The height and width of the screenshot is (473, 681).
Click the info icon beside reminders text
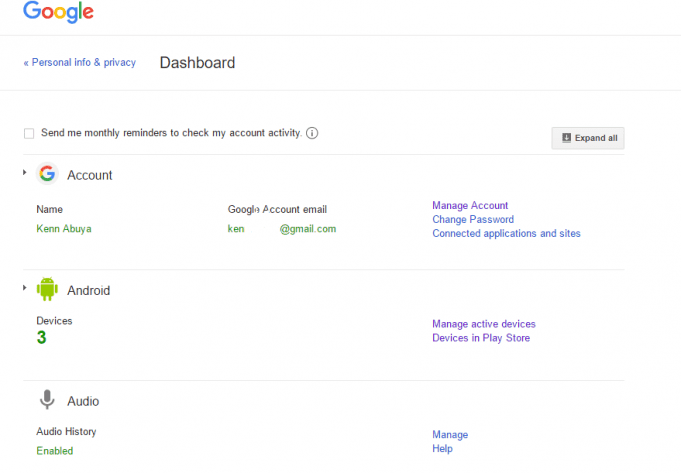(312, 133)
